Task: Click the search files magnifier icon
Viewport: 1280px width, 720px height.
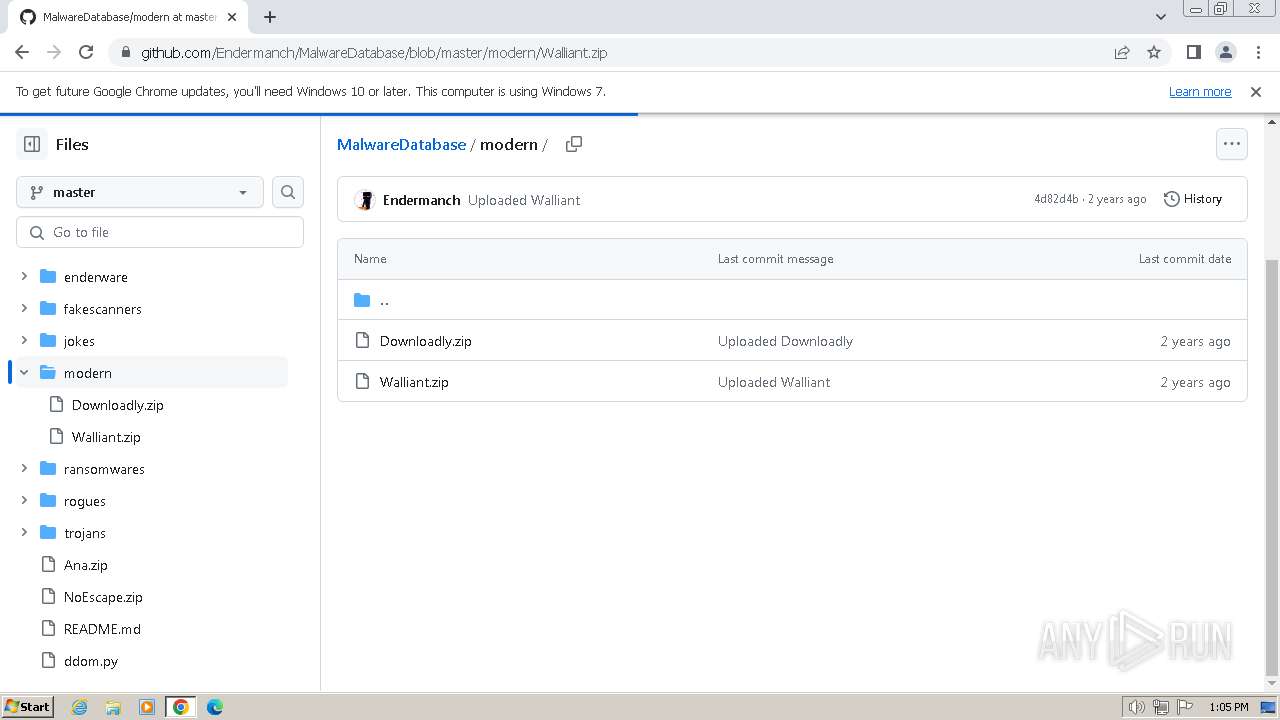Action: point(288,192)
